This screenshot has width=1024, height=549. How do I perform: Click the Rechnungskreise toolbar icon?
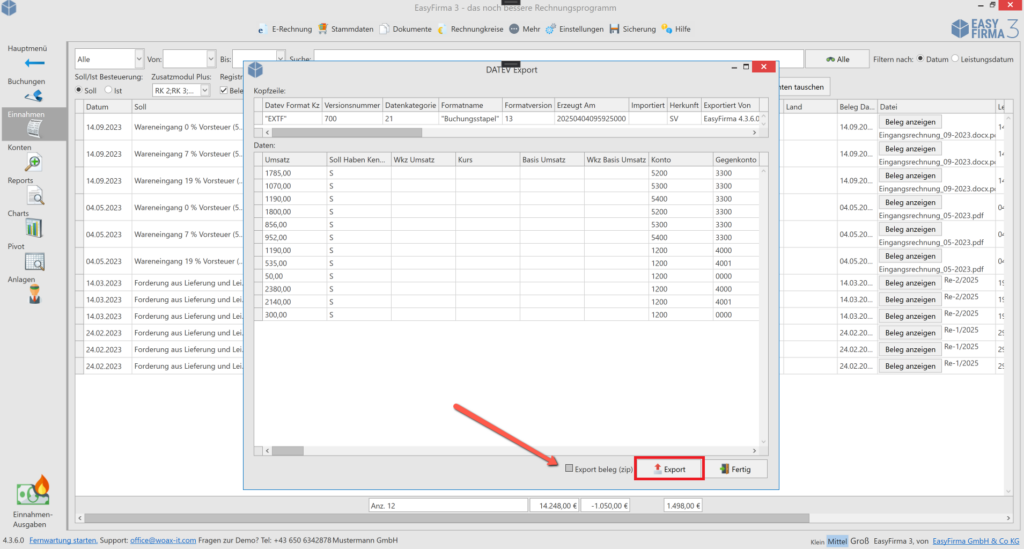coord(441,29)
